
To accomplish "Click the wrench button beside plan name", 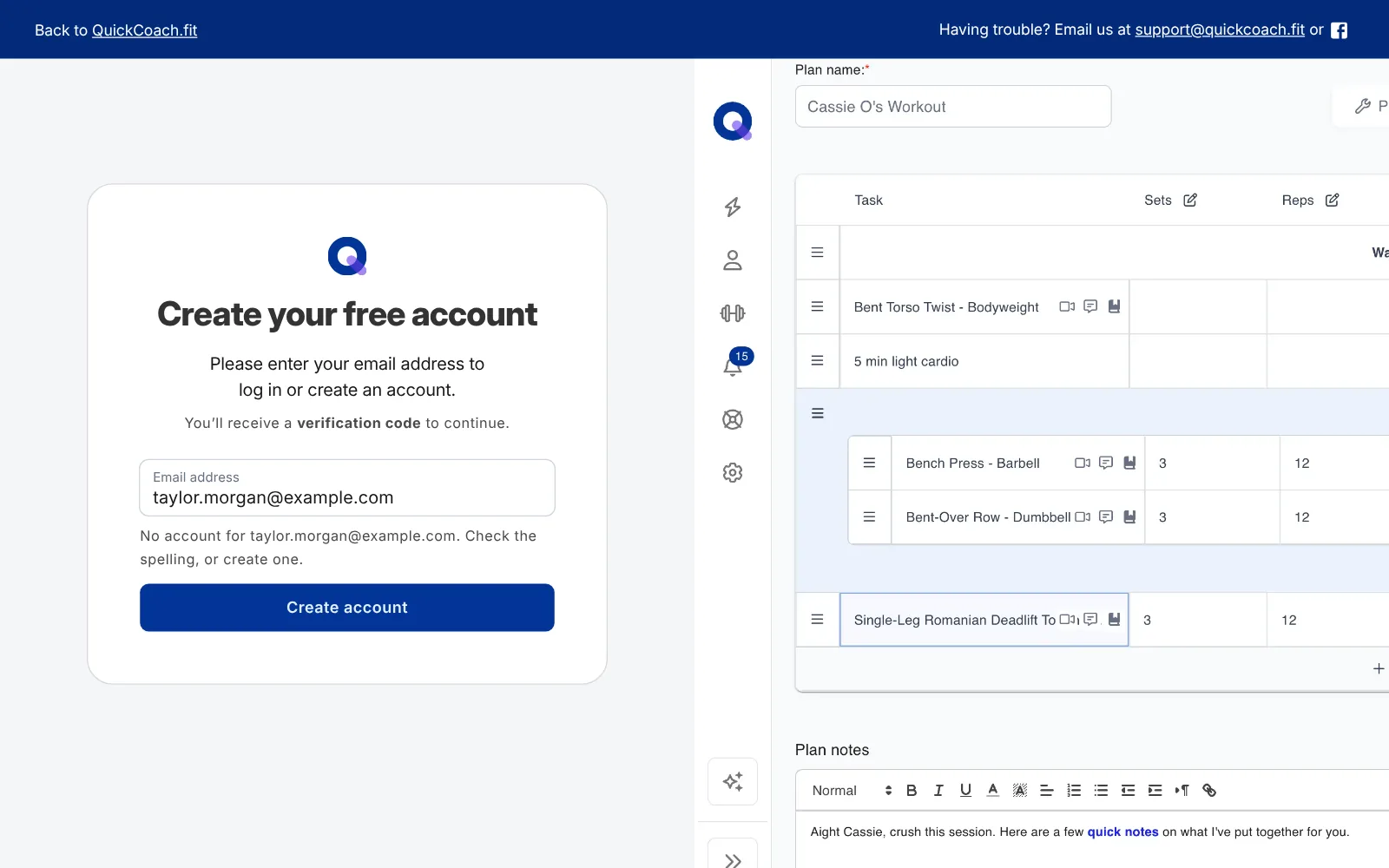I will coord(1363,106).
